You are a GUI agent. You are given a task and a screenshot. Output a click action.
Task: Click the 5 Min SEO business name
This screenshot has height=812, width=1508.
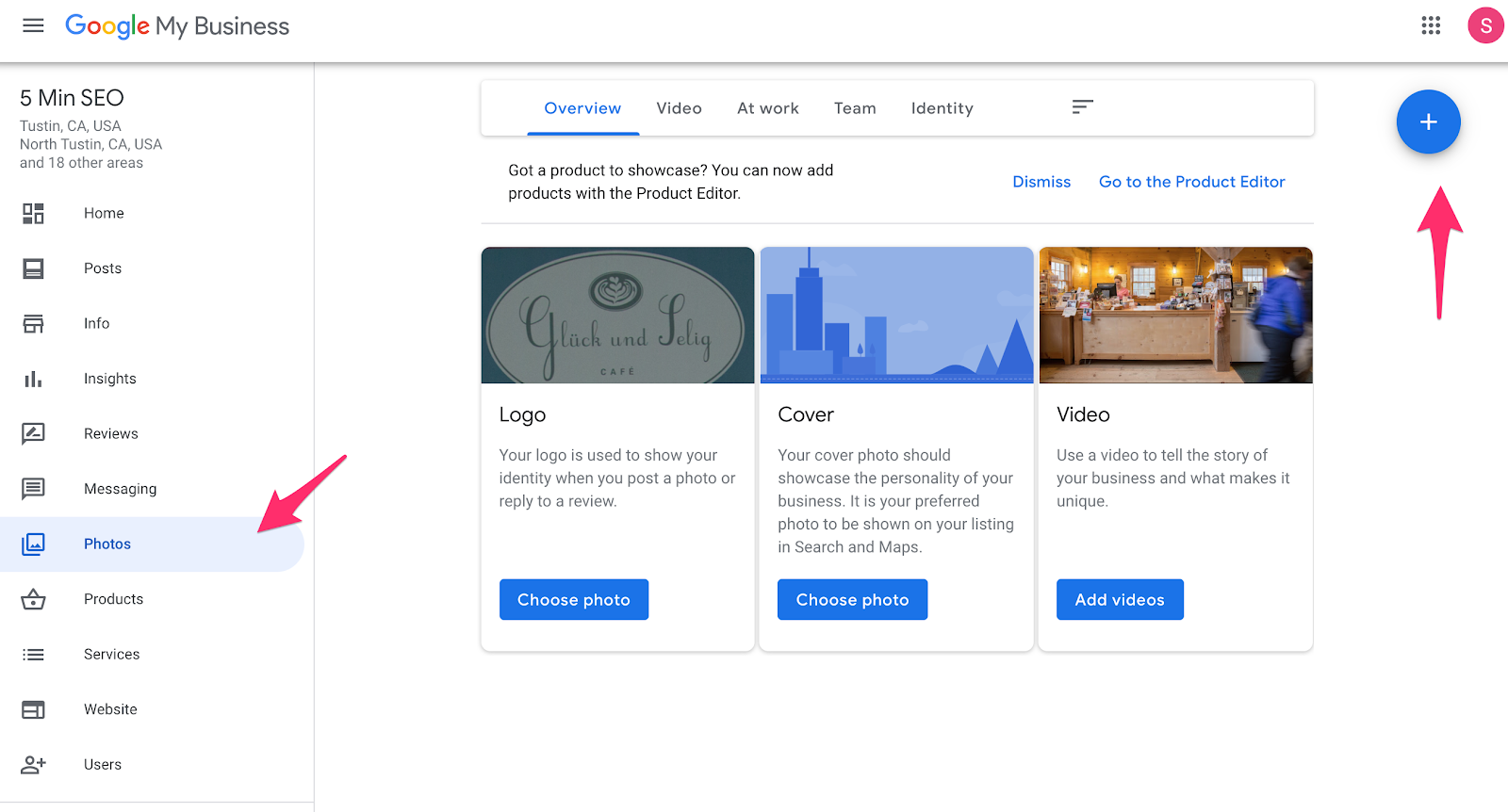point(72,98)
